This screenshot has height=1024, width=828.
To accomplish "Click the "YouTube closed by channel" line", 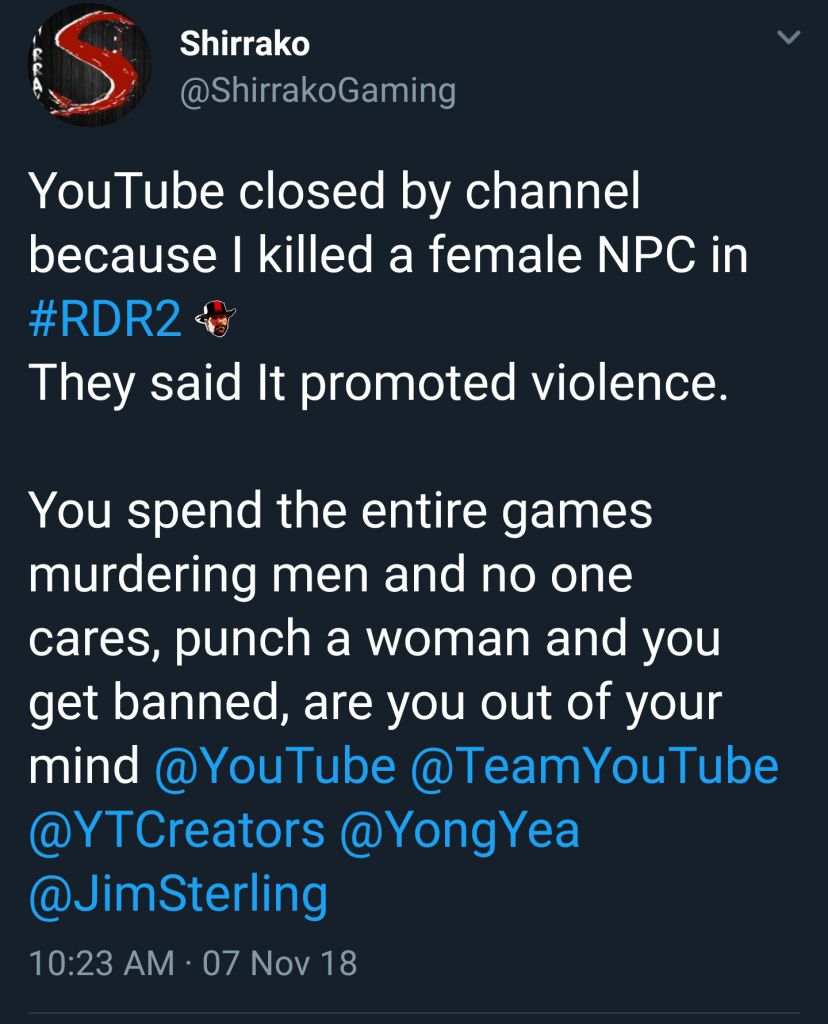I will click(x=334, y=191).
